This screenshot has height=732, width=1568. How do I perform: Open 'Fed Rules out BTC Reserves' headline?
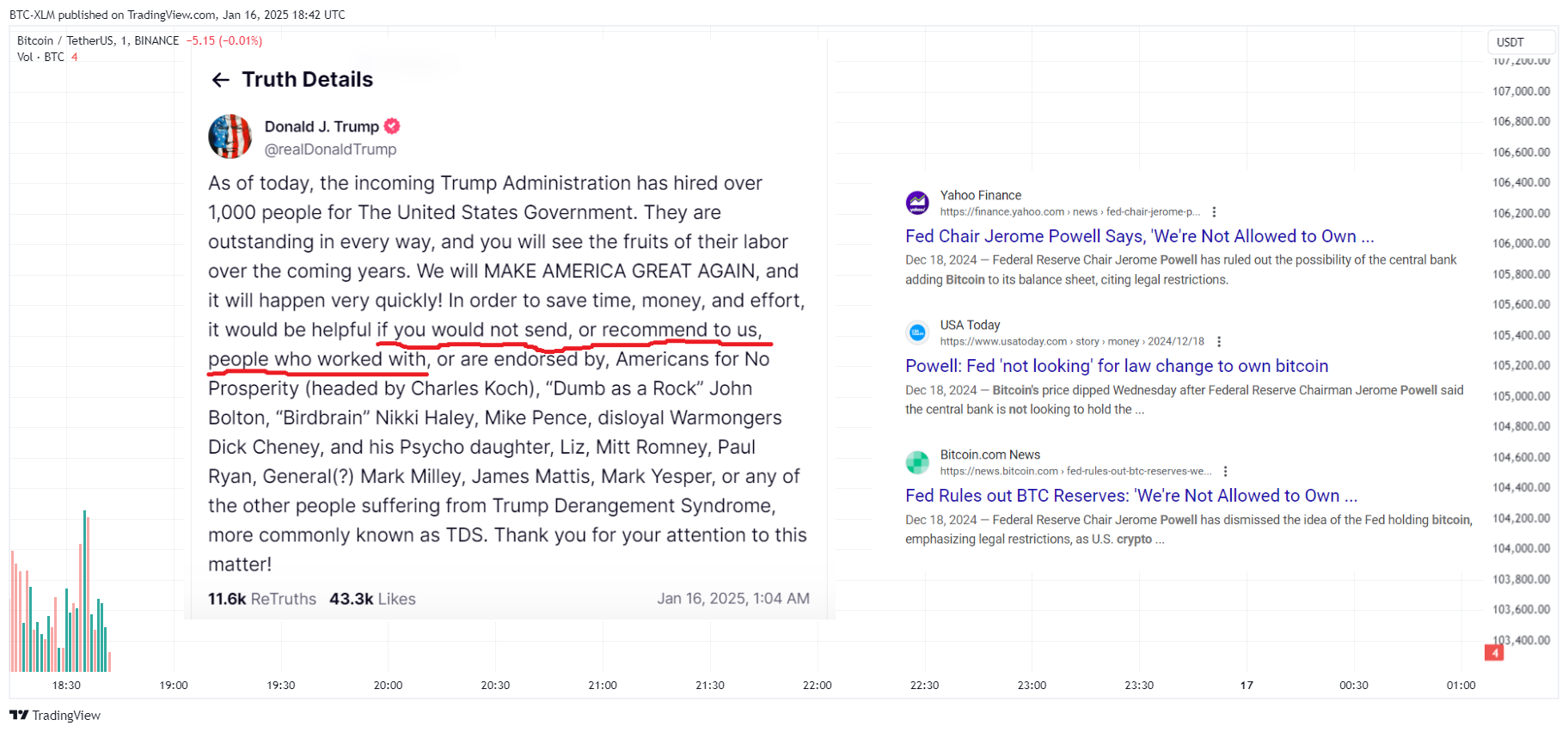(1130, 496)
